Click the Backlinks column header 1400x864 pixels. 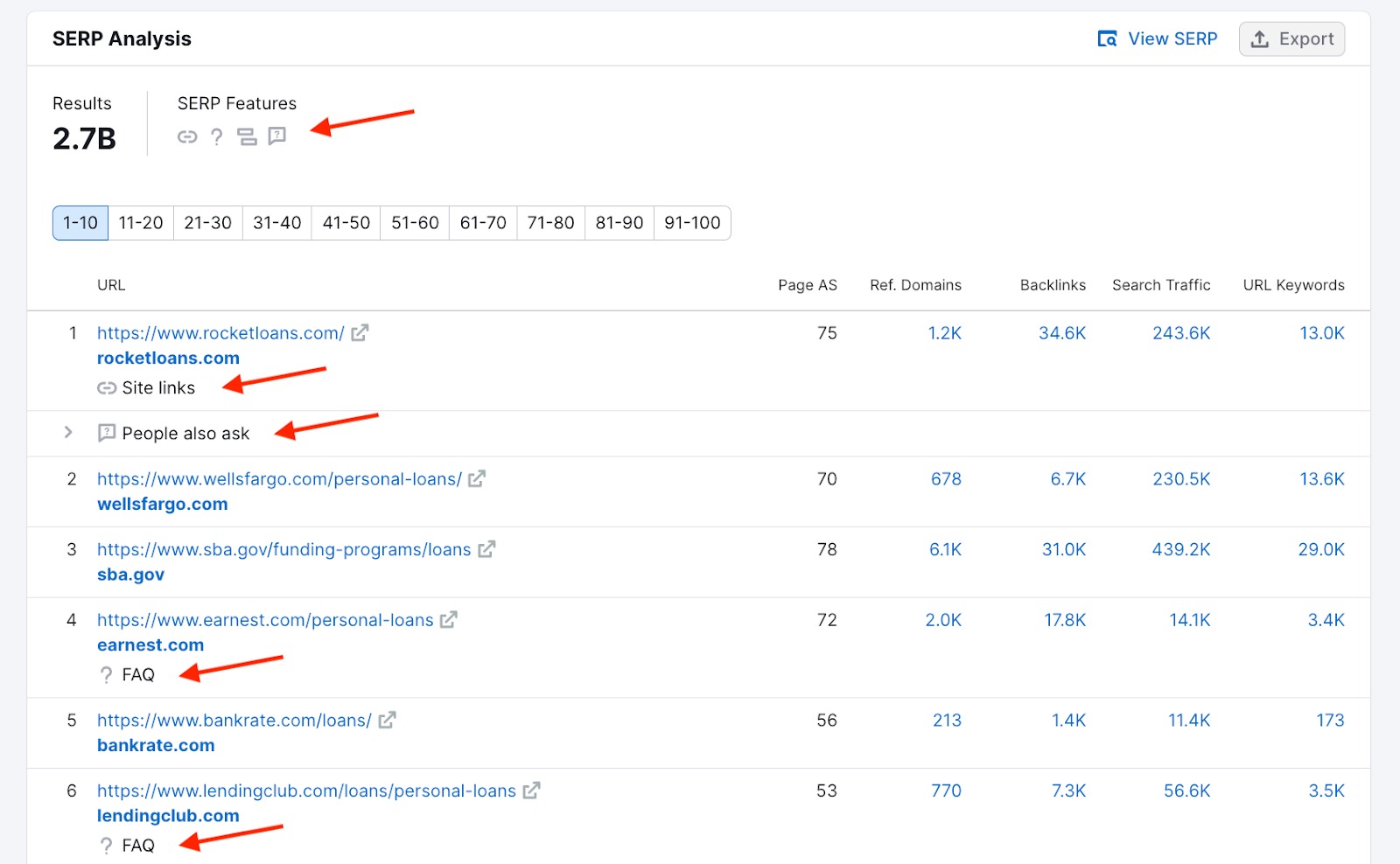1053,285
